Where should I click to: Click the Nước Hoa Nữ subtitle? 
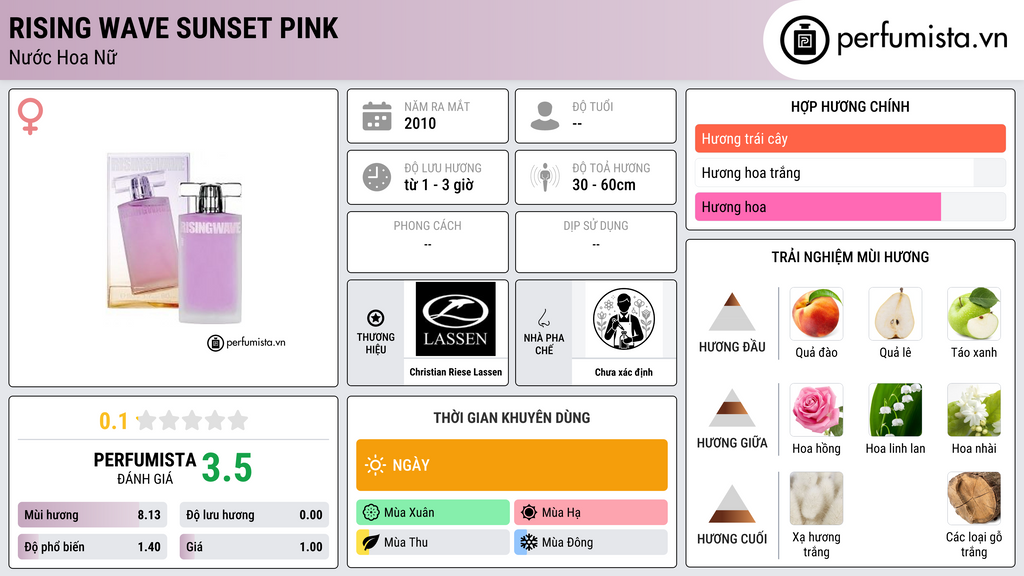click(x=63, y=58)
